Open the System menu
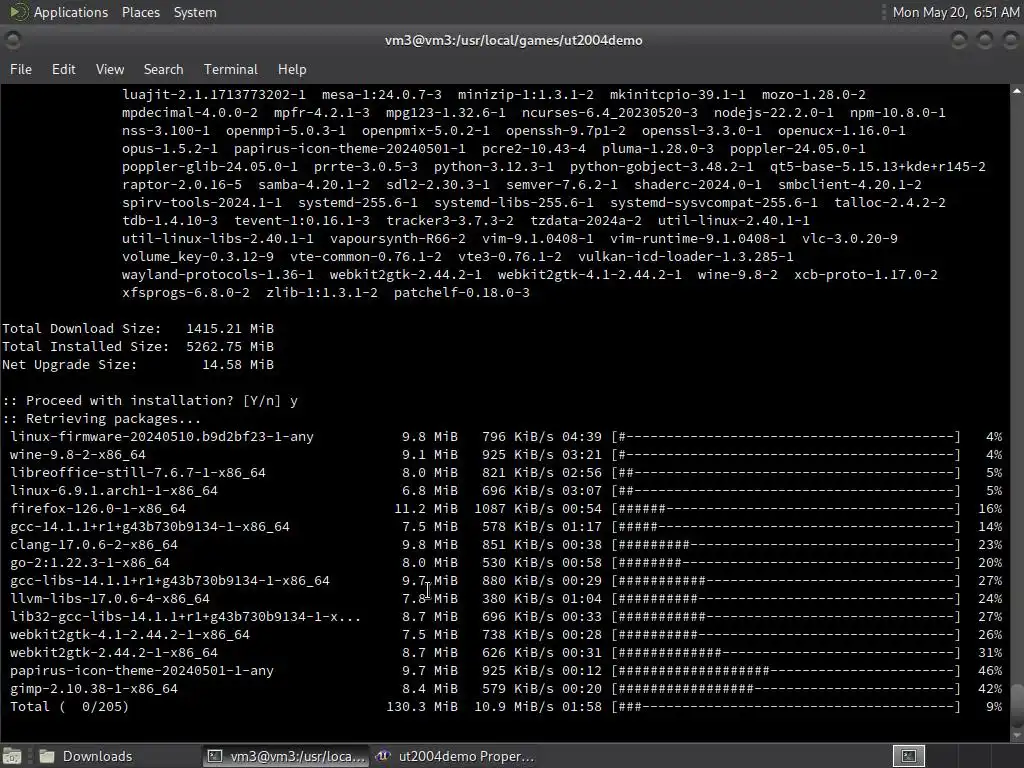Screen dimensions: 1024x768 [x=195, y=12]
